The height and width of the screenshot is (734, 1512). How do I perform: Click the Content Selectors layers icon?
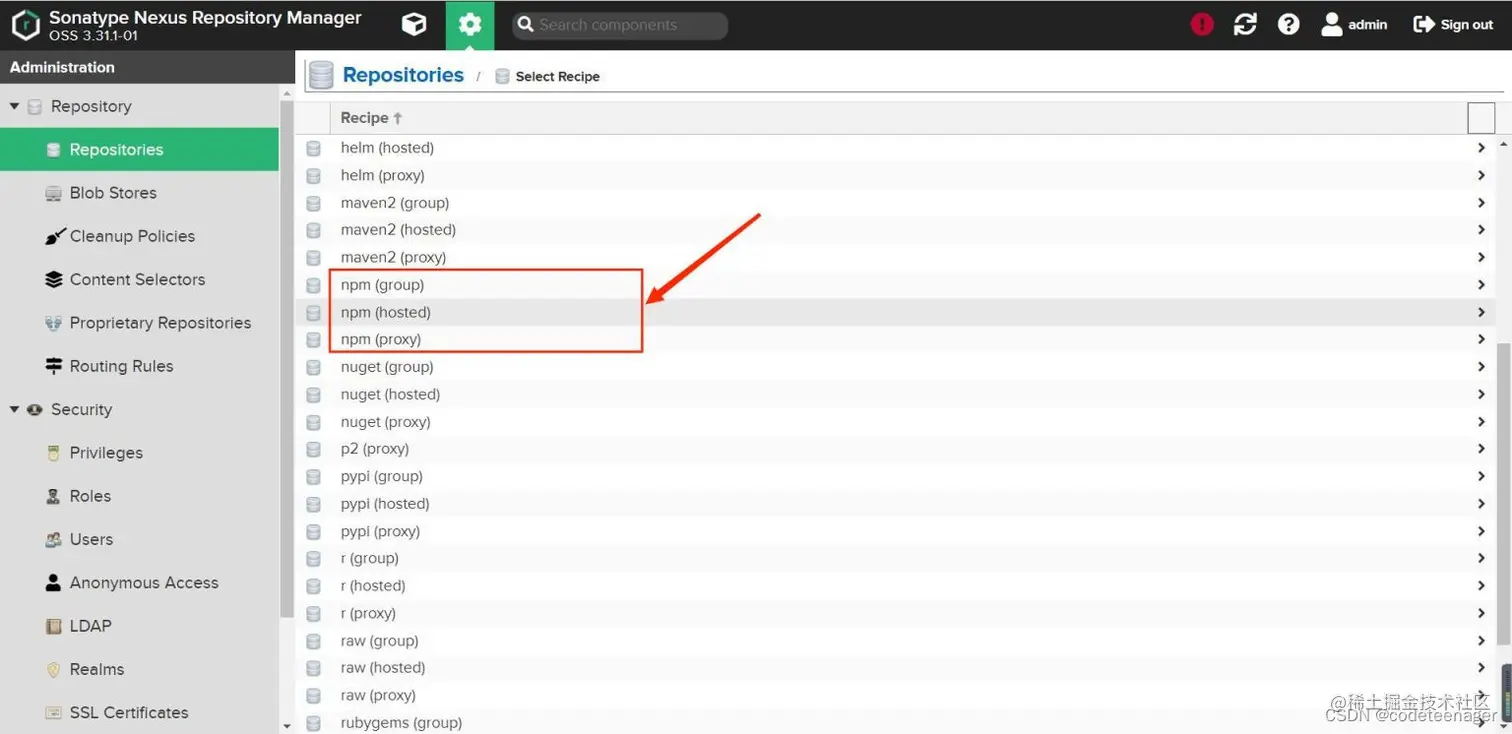tap(54, 280)
